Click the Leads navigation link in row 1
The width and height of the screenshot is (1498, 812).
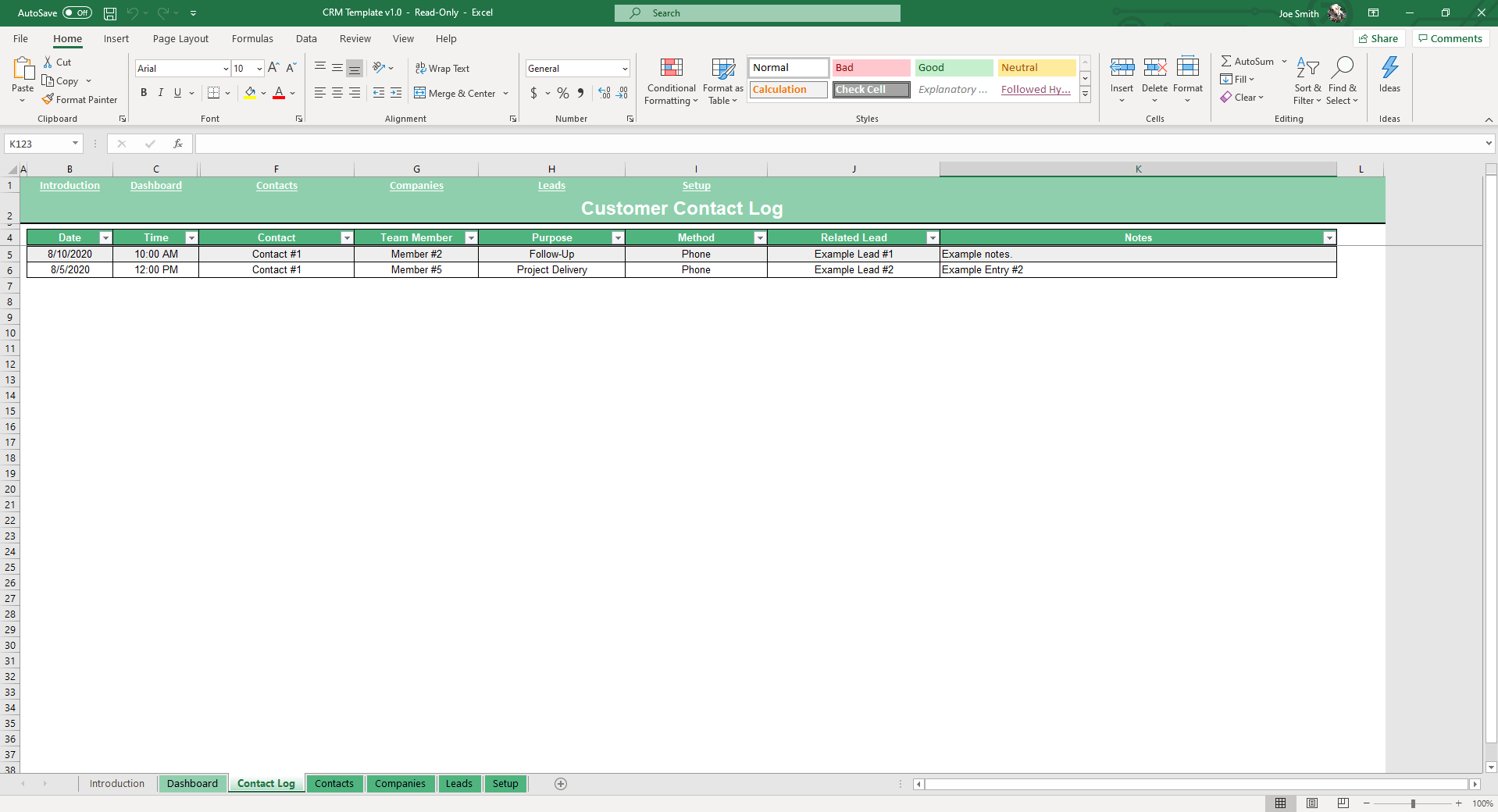551,186
